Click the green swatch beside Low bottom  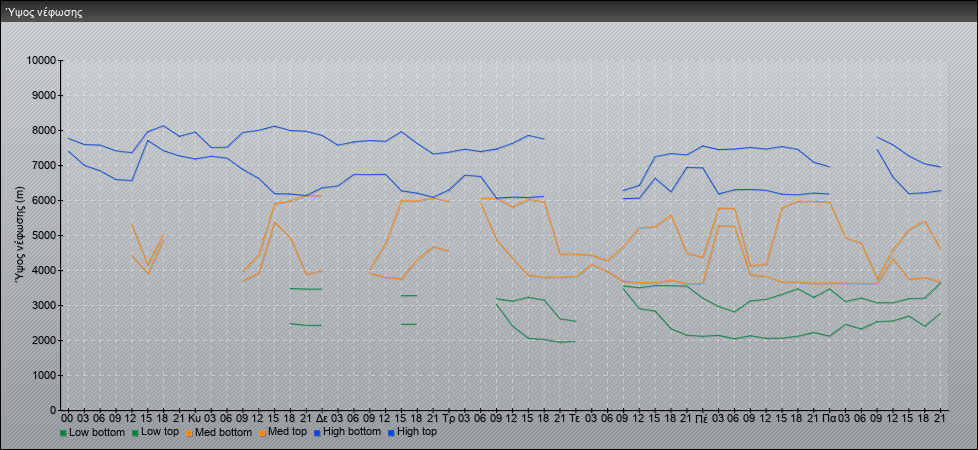click(x=63, y=432)
